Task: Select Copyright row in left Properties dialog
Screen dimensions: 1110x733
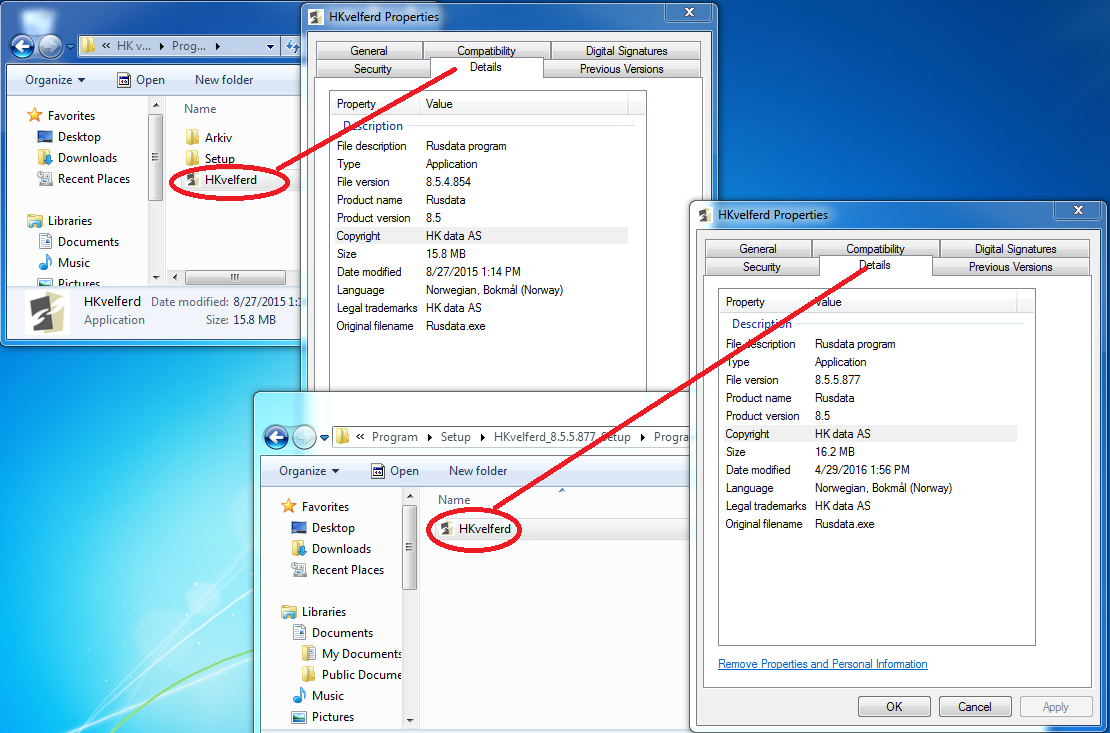Action: 481,236
